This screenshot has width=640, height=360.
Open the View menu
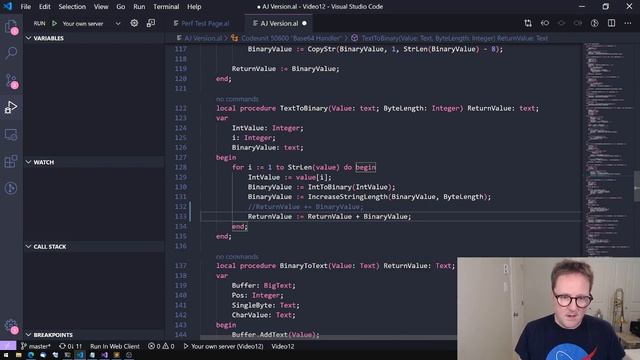click(101, 7)
